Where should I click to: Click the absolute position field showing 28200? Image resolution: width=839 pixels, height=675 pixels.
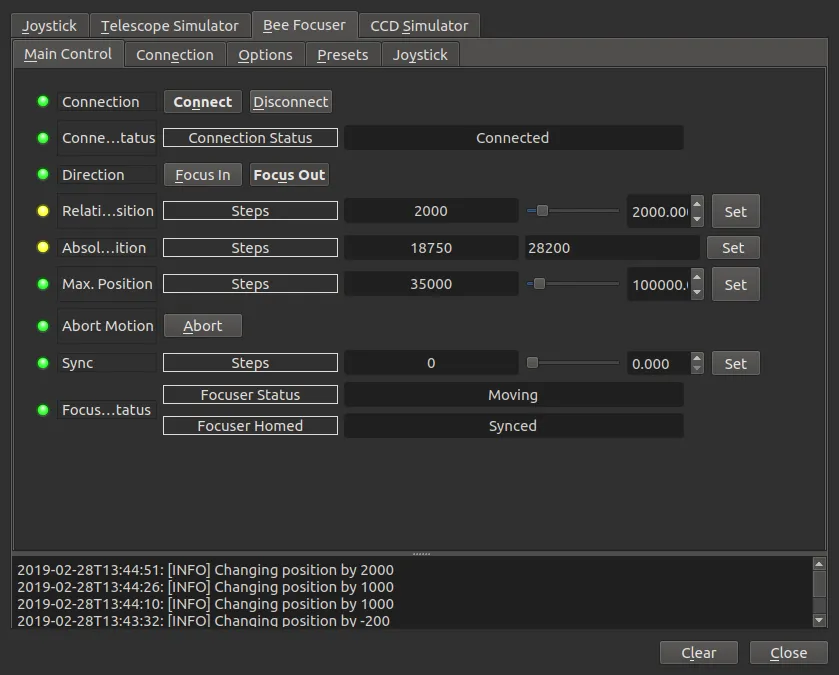click(x=612, y=248)
